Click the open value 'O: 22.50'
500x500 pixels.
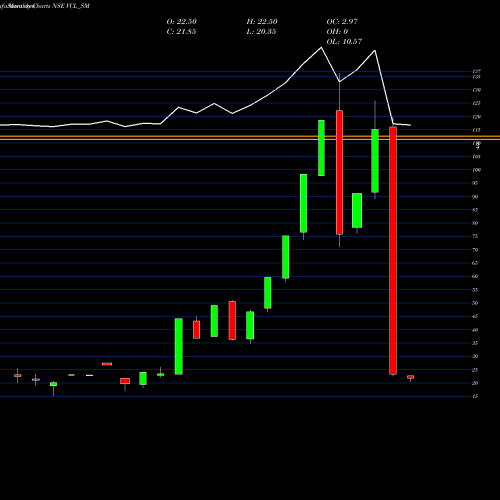pyautogui.click(x=181, y=22)
